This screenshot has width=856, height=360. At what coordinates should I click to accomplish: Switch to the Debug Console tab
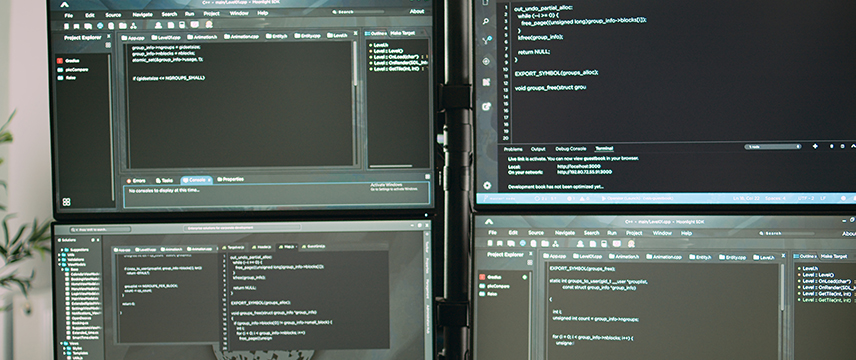(x=570, y=149)
